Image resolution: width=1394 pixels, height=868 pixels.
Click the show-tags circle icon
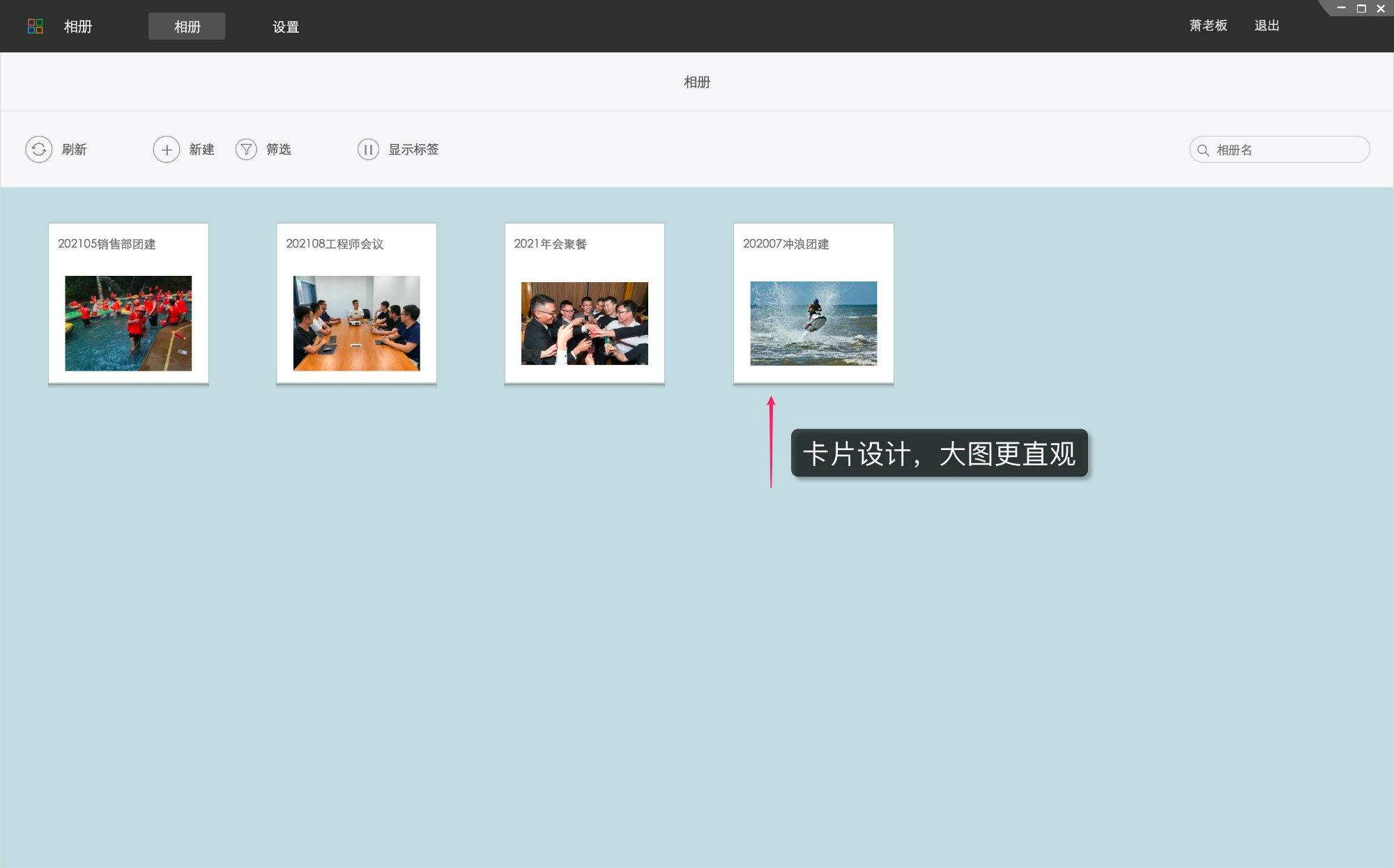pos(368,149)
